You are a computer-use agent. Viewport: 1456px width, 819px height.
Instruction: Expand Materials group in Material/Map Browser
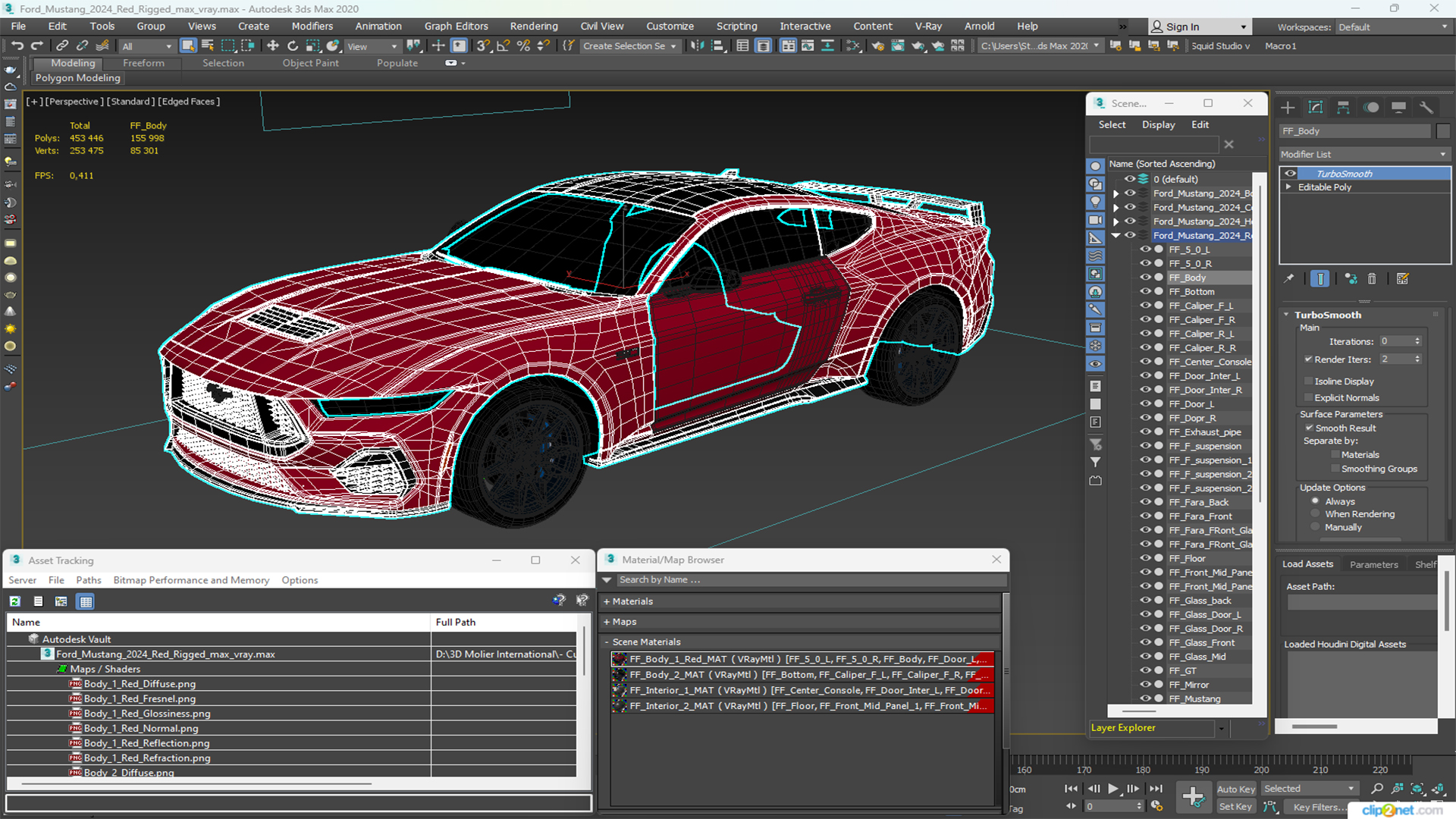(607, 601)
